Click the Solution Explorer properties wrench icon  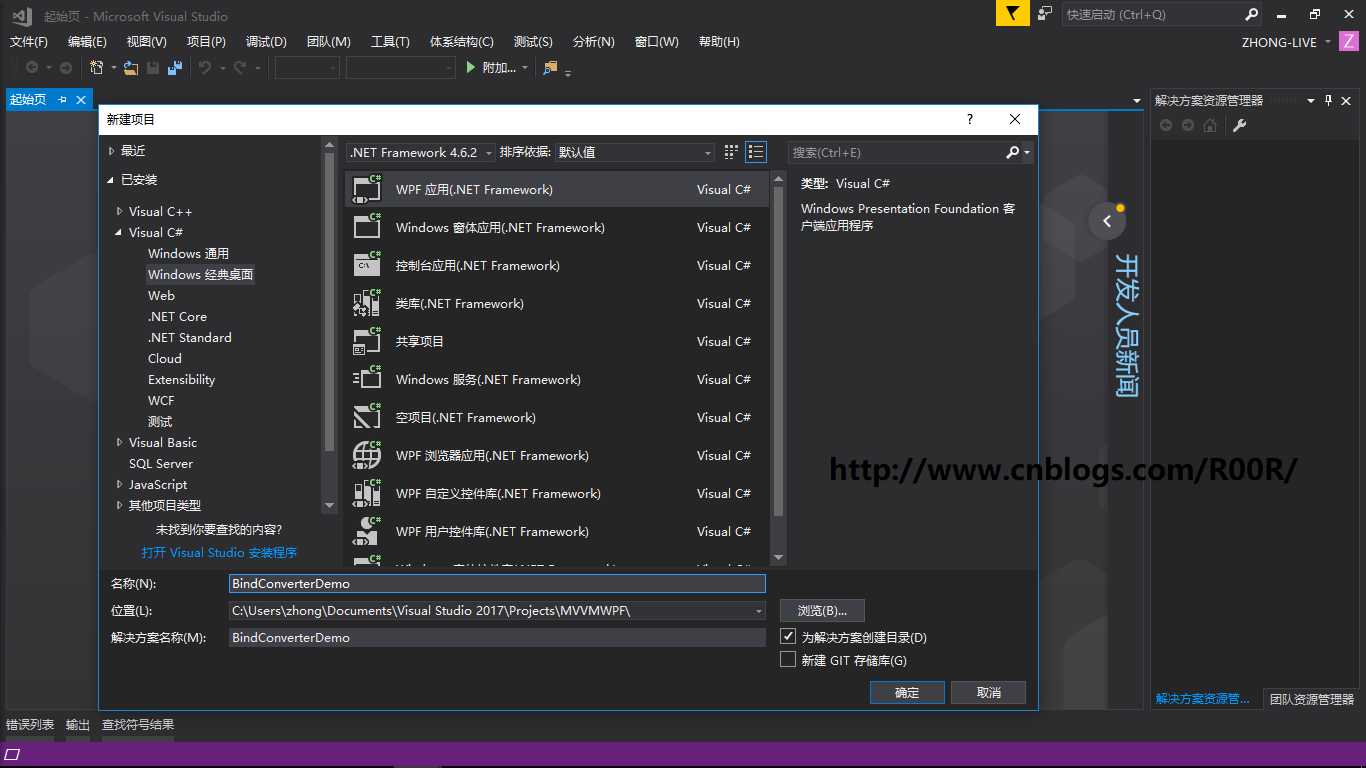pos(1239,125)
